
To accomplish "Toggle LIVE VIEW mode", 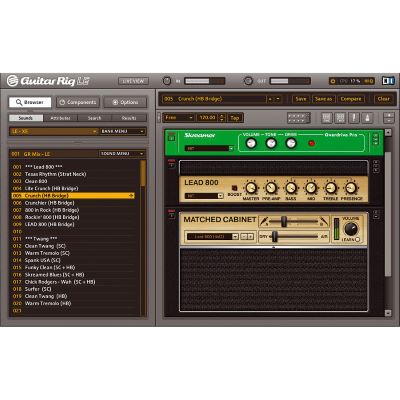I will (x=133, y=81).
